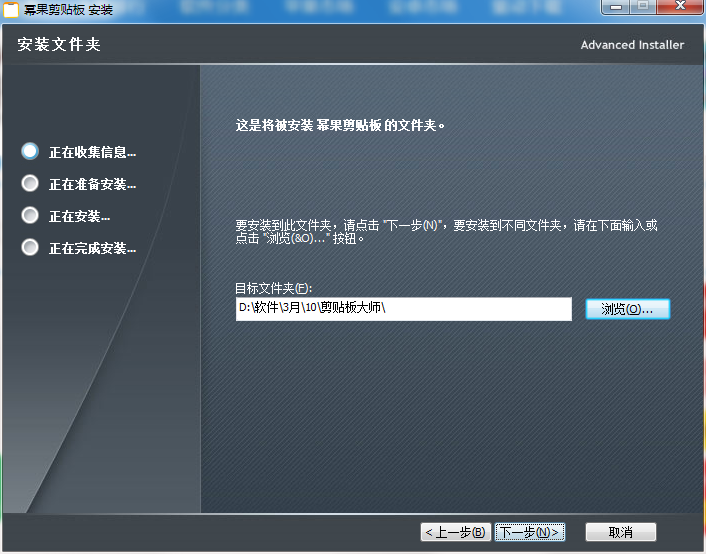This screenshot has width=706, height=554.
Task: Select the 正在完成安装 step indicator
Action: (30, 247)
